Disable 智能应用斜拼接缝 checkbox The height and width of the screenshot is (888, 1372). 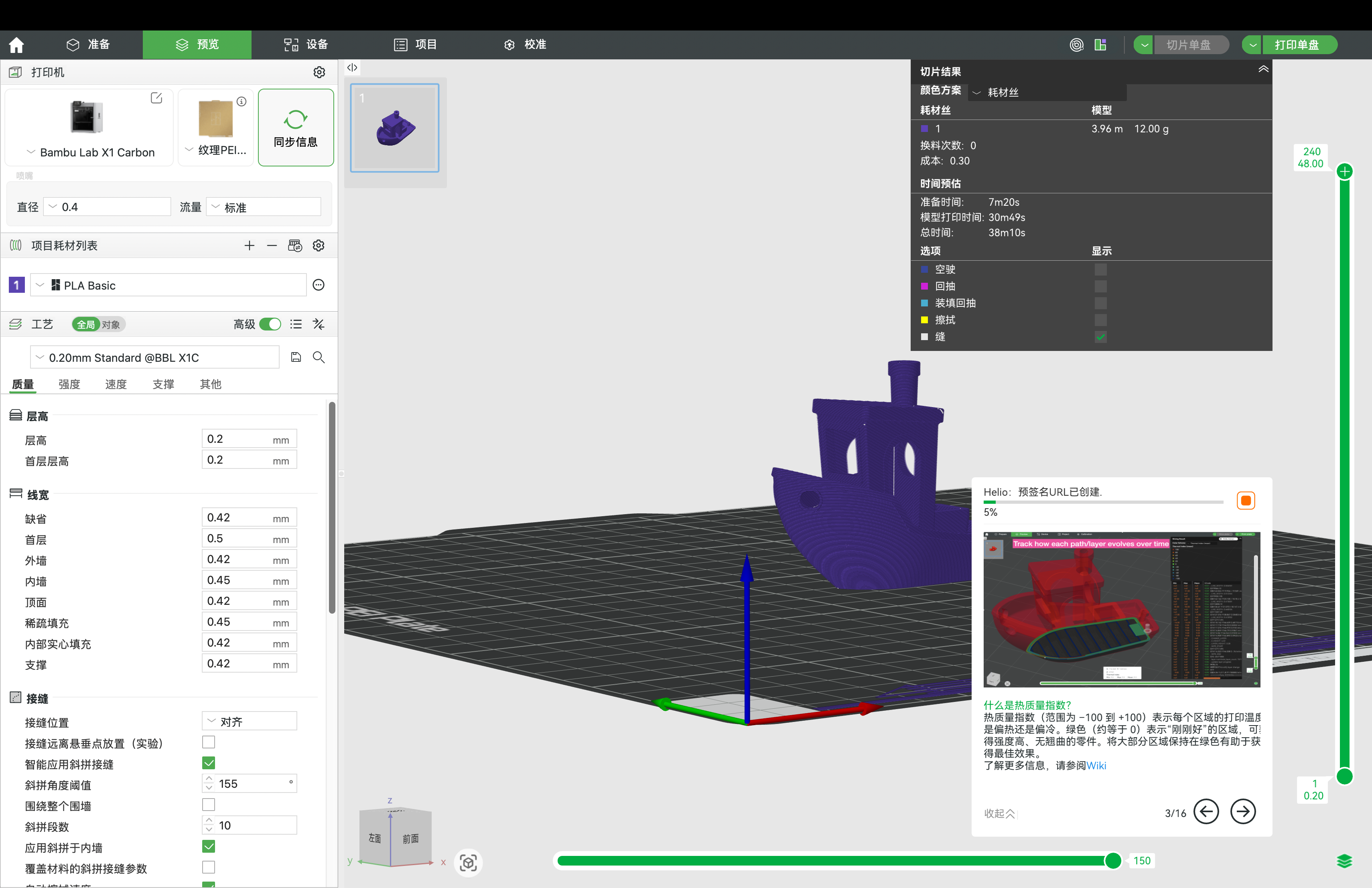point(209,764)
